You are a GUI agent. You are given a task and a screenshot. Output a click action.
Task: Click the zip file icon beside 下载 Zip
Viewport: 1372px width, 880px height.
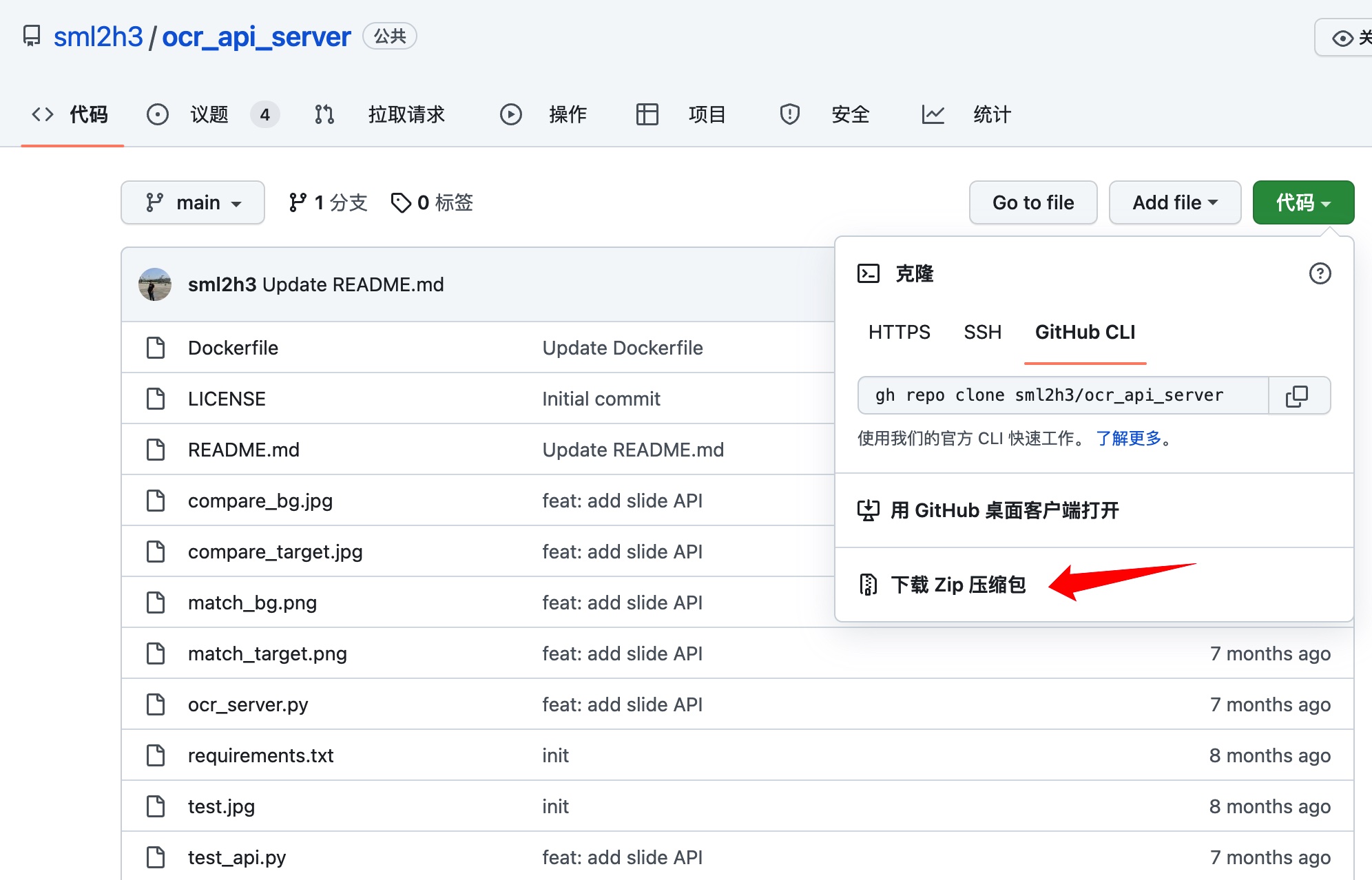click(869, 585)
